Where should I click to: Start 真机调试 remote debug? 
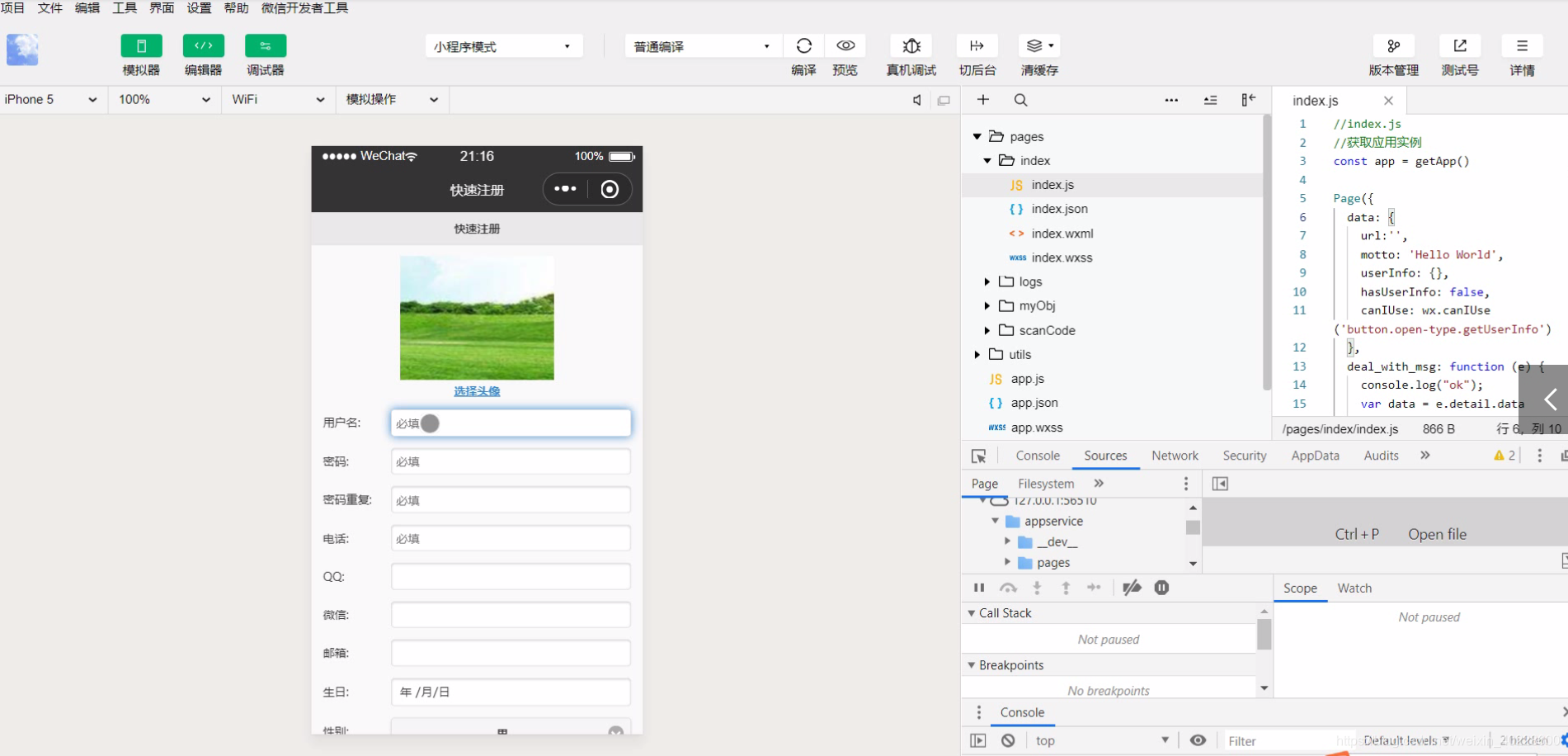911,45
